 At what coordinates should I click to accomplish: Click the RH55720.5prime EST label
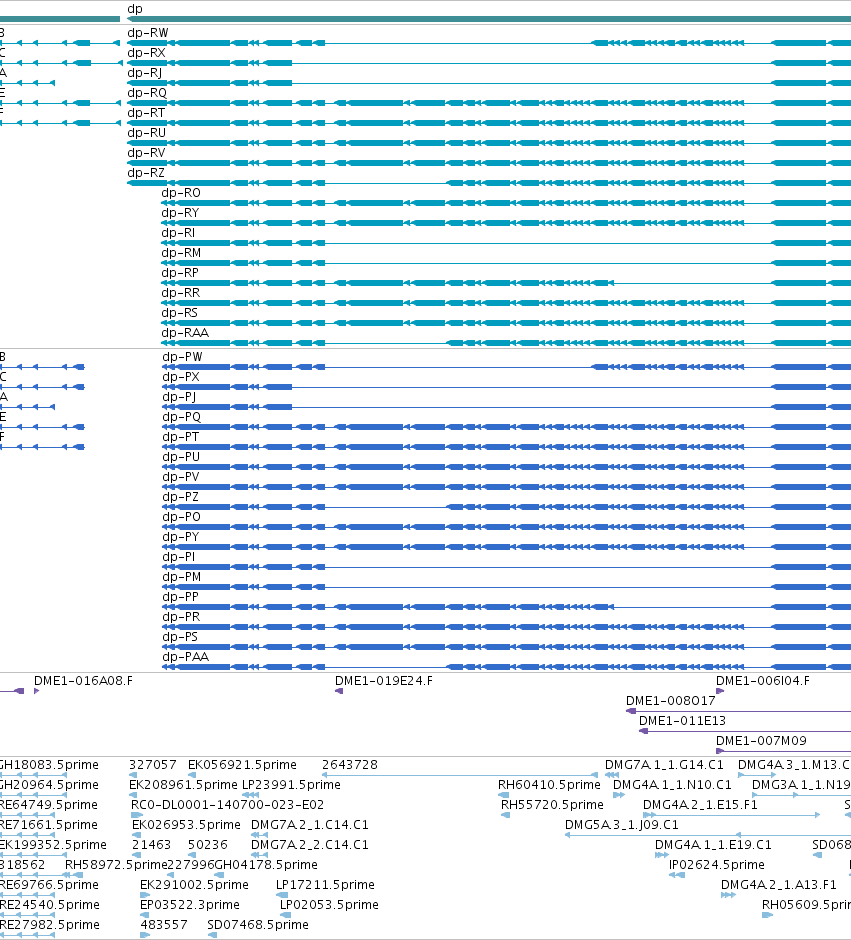[x=552, y=805]
